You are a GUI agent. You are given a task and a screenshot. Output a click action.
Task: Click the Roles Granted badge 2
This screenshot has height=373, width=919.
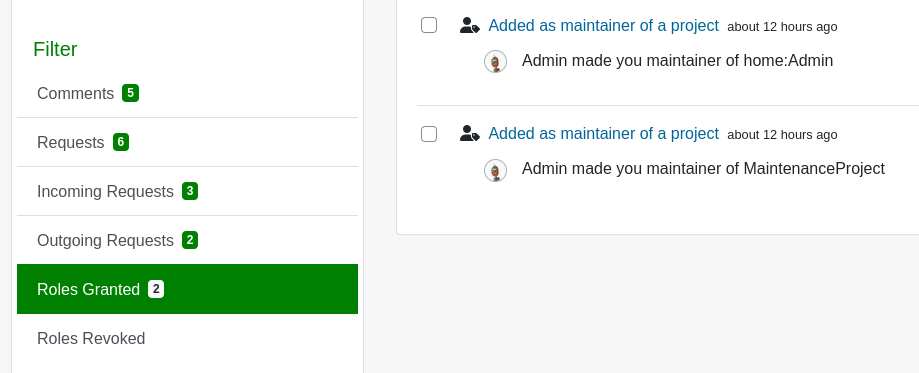[x=156, y=289]
